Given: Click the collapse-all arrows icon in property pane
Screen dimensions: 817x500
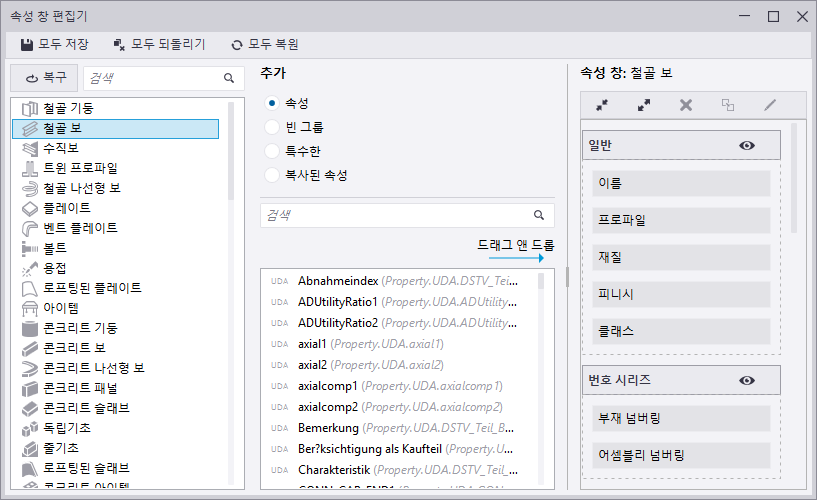Looking at the screenshot, I should click(602, 105).
